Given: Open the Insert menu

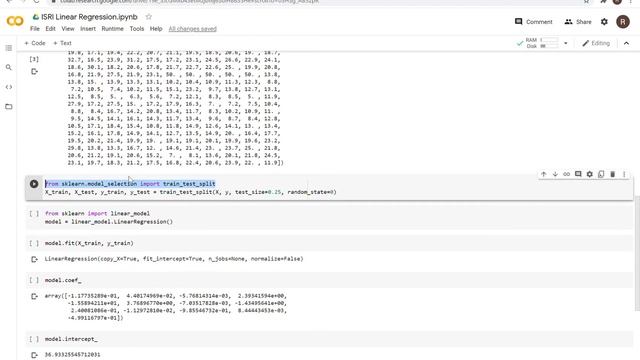Looking at the screenshot, I should point(88,29).
